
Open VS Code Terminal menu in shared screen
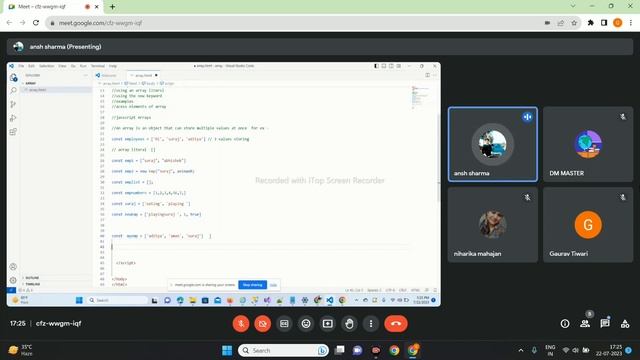point(98,66)
